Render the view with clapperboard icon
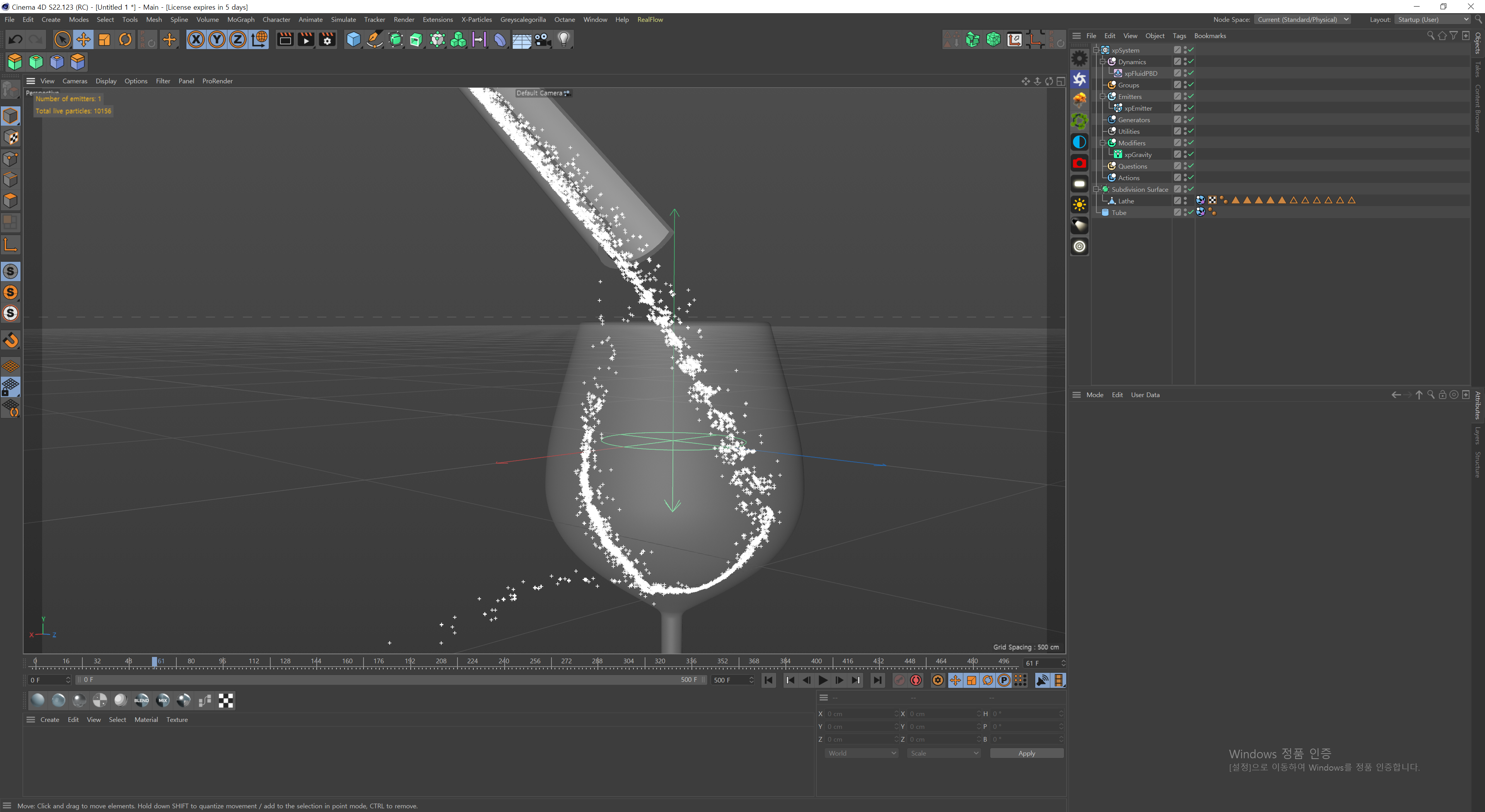The width and height of the screenshot is (1485, 812). tap(285, 40)
